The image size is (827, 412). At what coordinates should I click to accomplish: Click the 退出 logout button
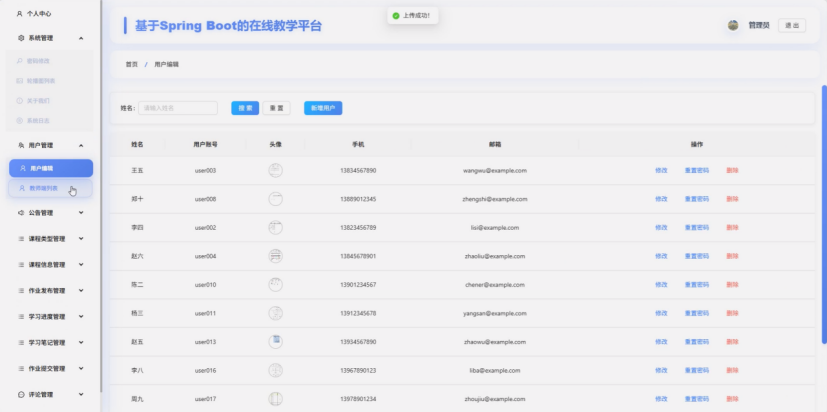pyautogui.click(x=792, y=25)
